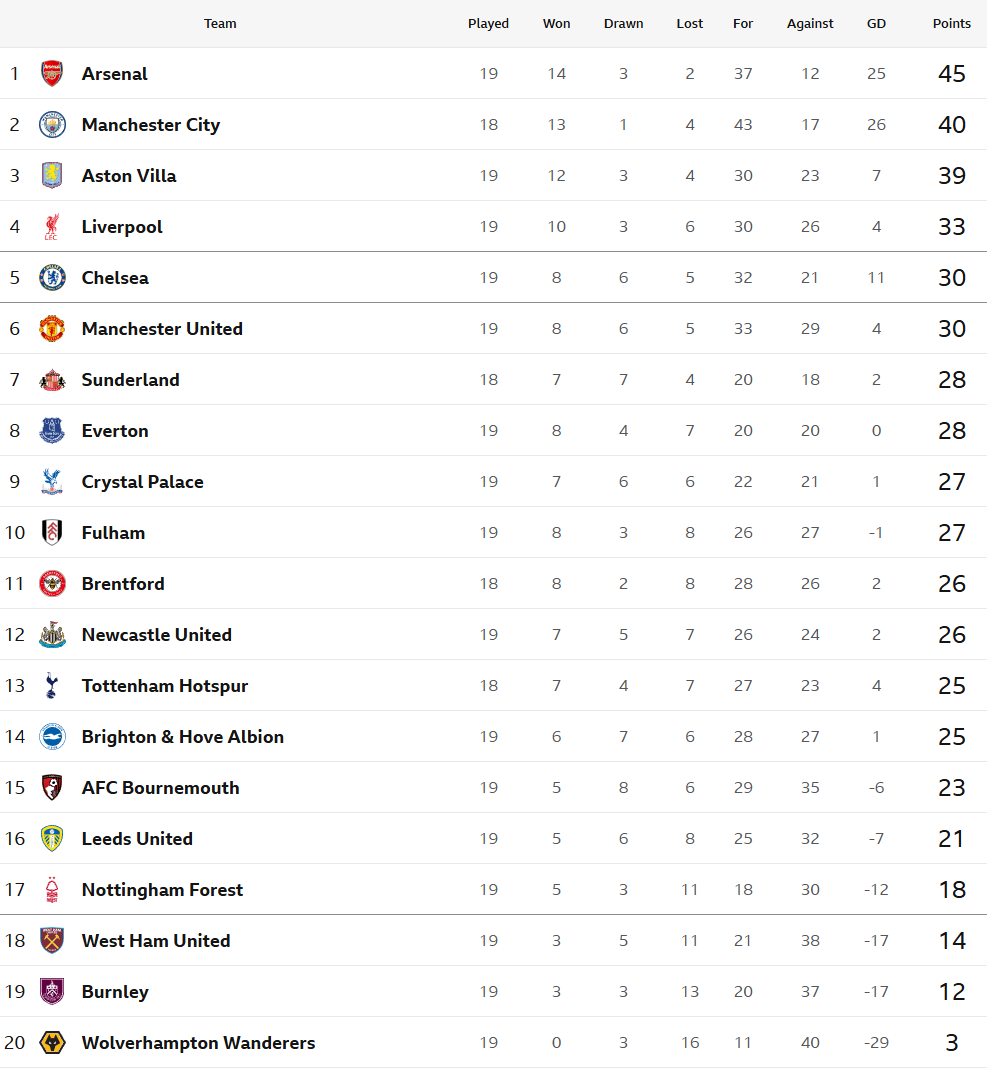
Task: Click the Manchester United crest
Action: coord(52,328)
